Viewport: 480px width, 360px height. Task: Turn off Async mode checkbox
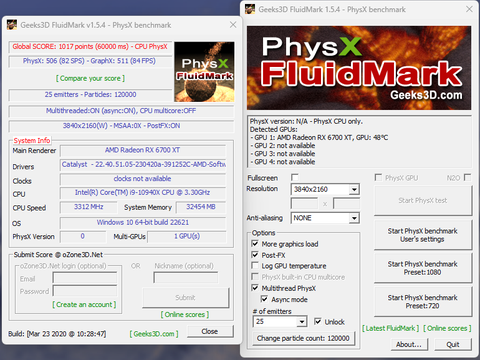pyautogui.click(x=264, y=299)
